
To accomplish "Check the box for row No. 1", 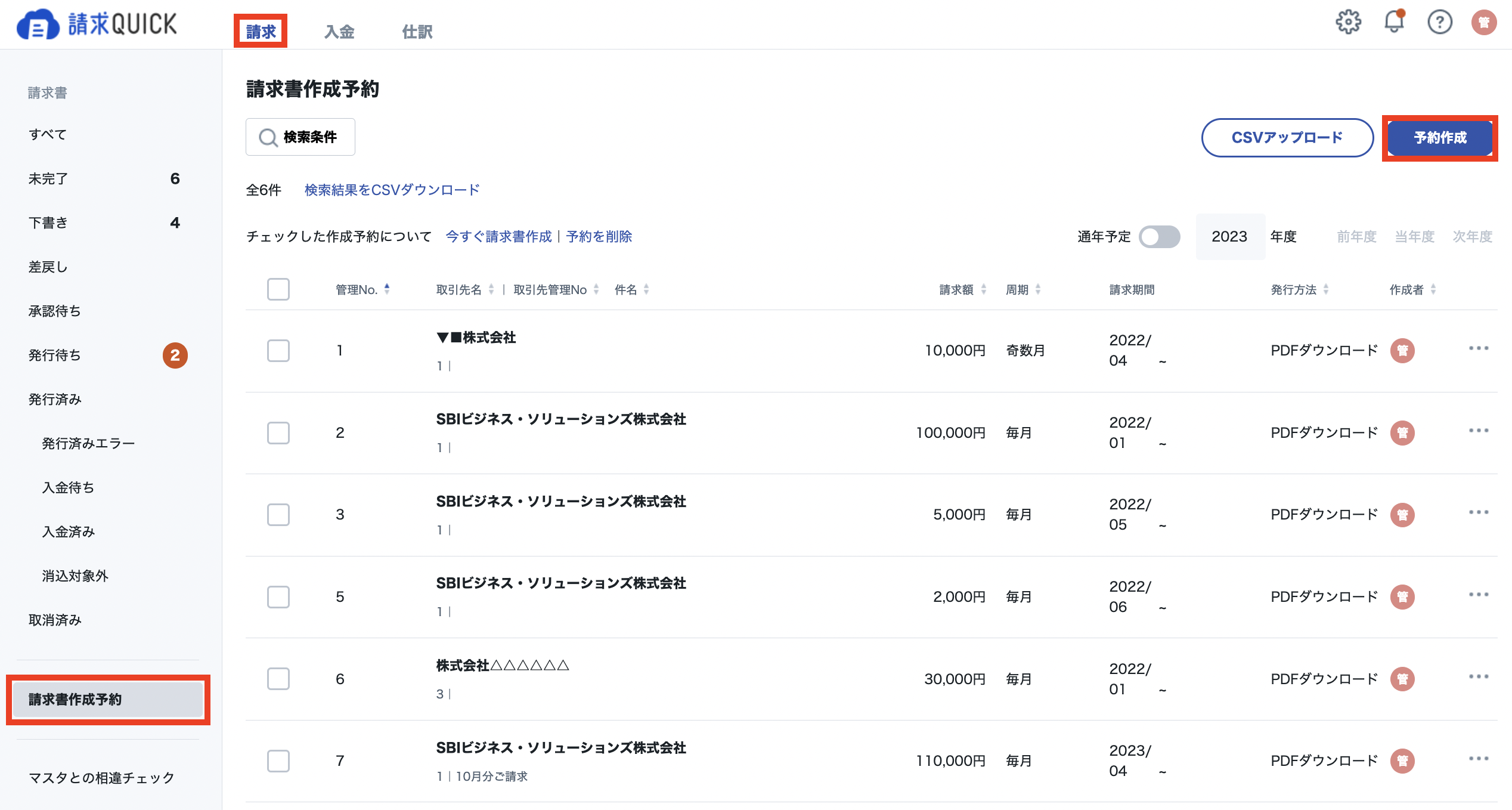I will [278, 351].
